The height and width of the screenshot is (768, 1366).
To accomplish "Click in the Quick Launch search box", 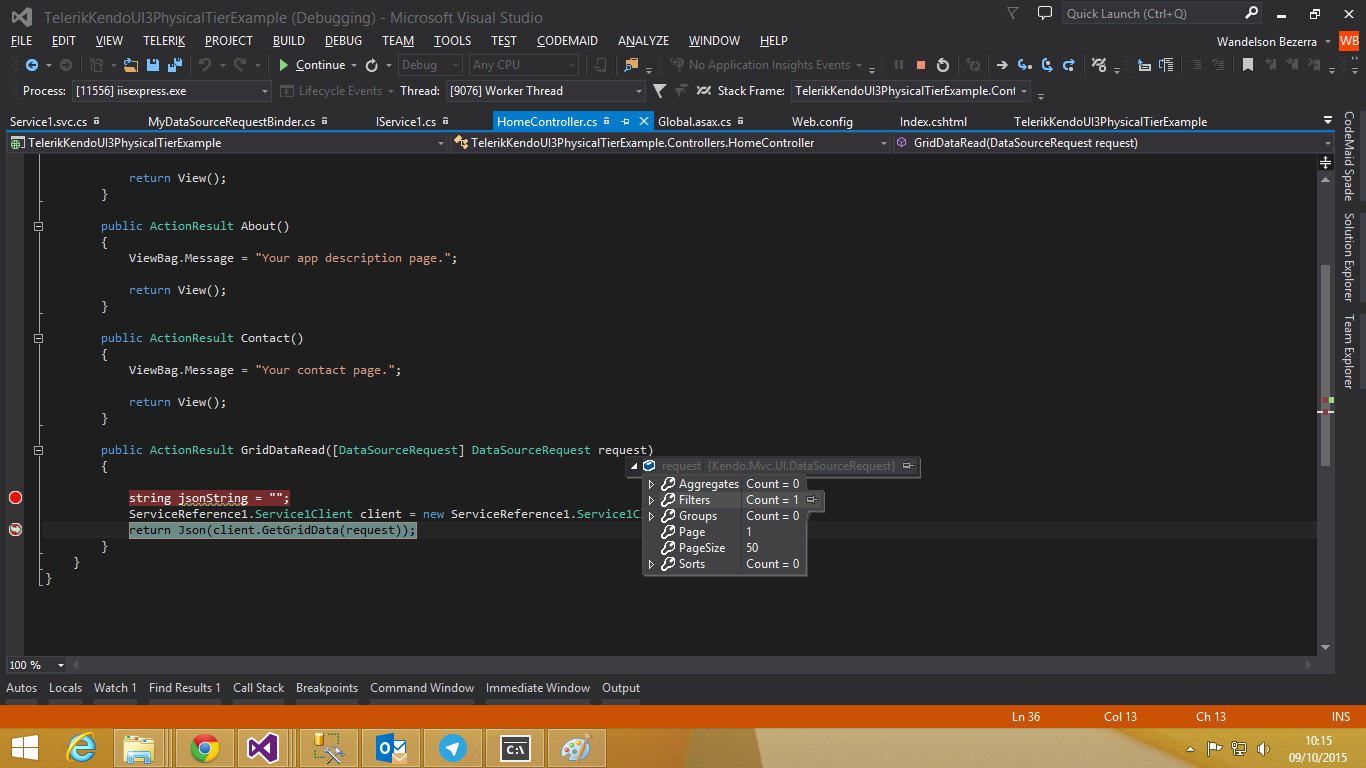I will [x=1152, y=14].
